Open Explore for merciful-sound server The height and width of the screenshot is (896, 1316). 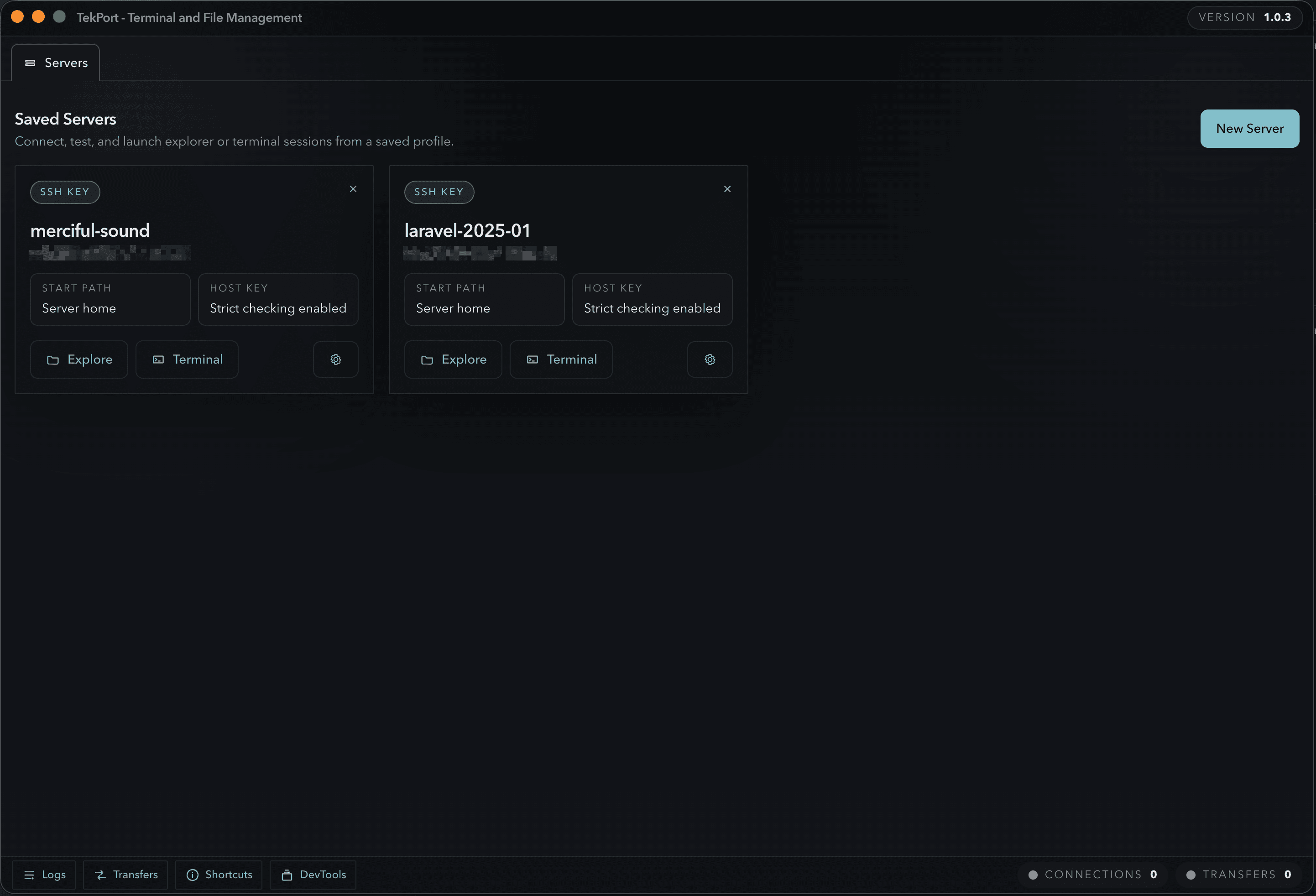tap(78, 359)
